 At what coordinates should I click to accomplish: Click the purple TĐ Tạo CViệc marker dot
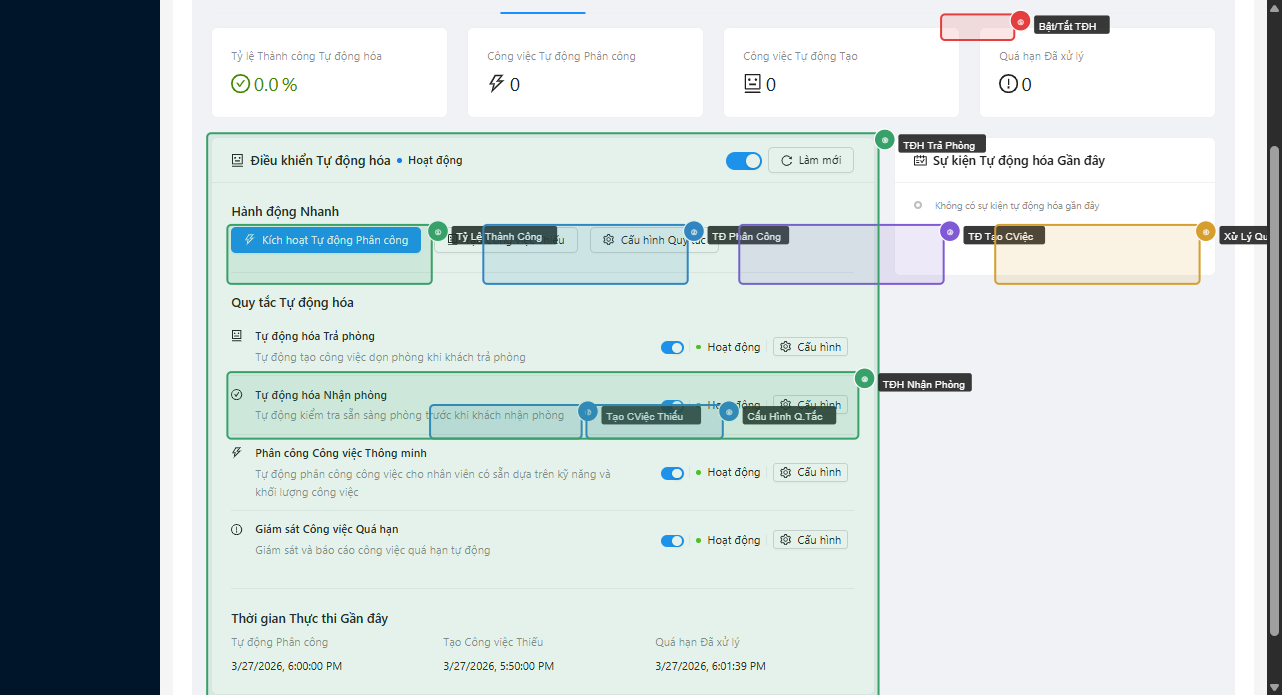coord(950,231)
